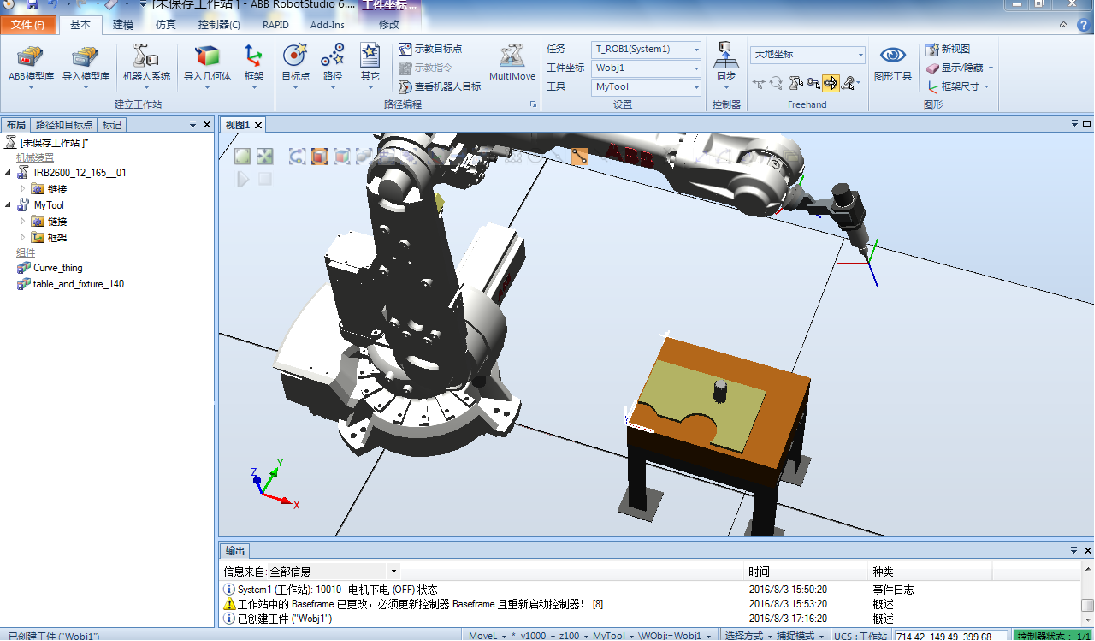Click 已创建工件 ("Wobj1") log message
The width and height of the screenshot is (1095, 641).
point(285,619)
